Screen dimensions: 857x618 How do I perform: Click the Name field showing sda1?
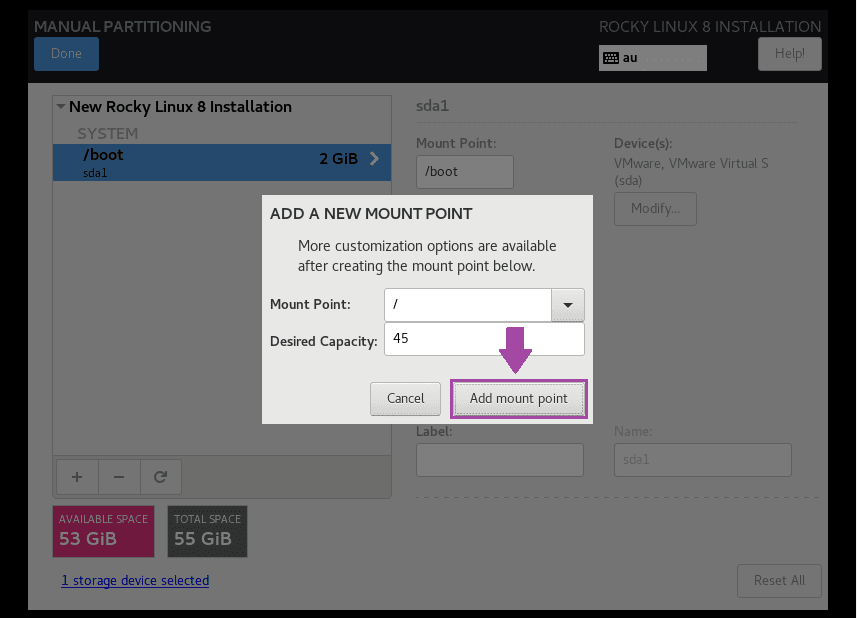(x=703, y=460)
